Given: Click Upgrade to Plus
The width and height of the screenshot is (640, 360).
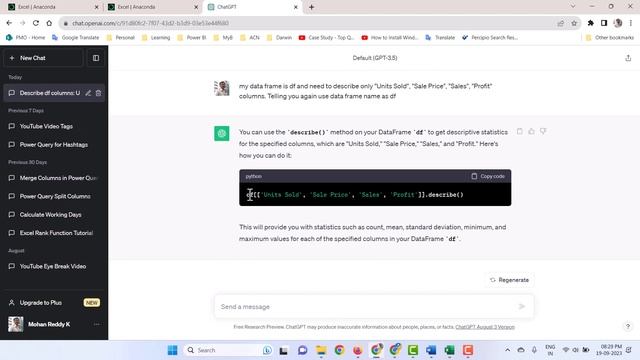Looking at the screenshot, I should click(x=54, y=303).
